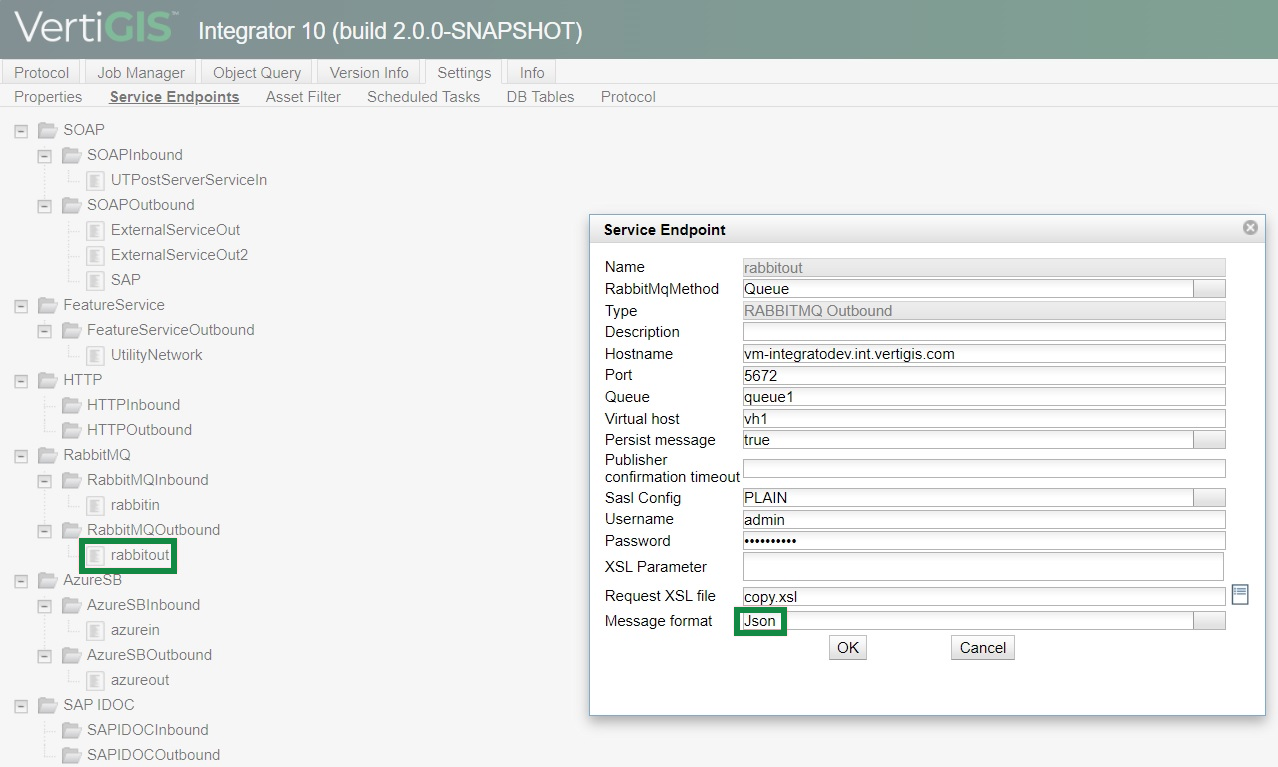Cancel the Service Endpoint dialog
The width and height of the screenshot is (1278, 767).
point(983,648)
